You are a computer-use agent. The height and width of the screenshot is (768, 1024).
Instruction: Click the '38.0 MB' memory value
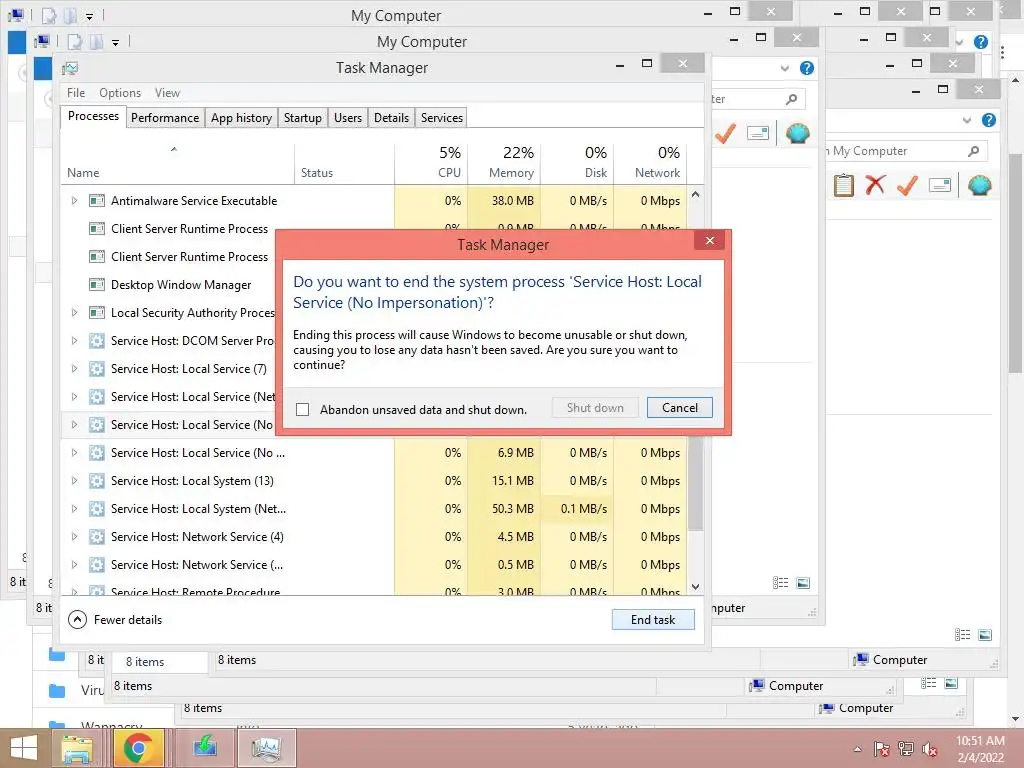click(513, 200)
